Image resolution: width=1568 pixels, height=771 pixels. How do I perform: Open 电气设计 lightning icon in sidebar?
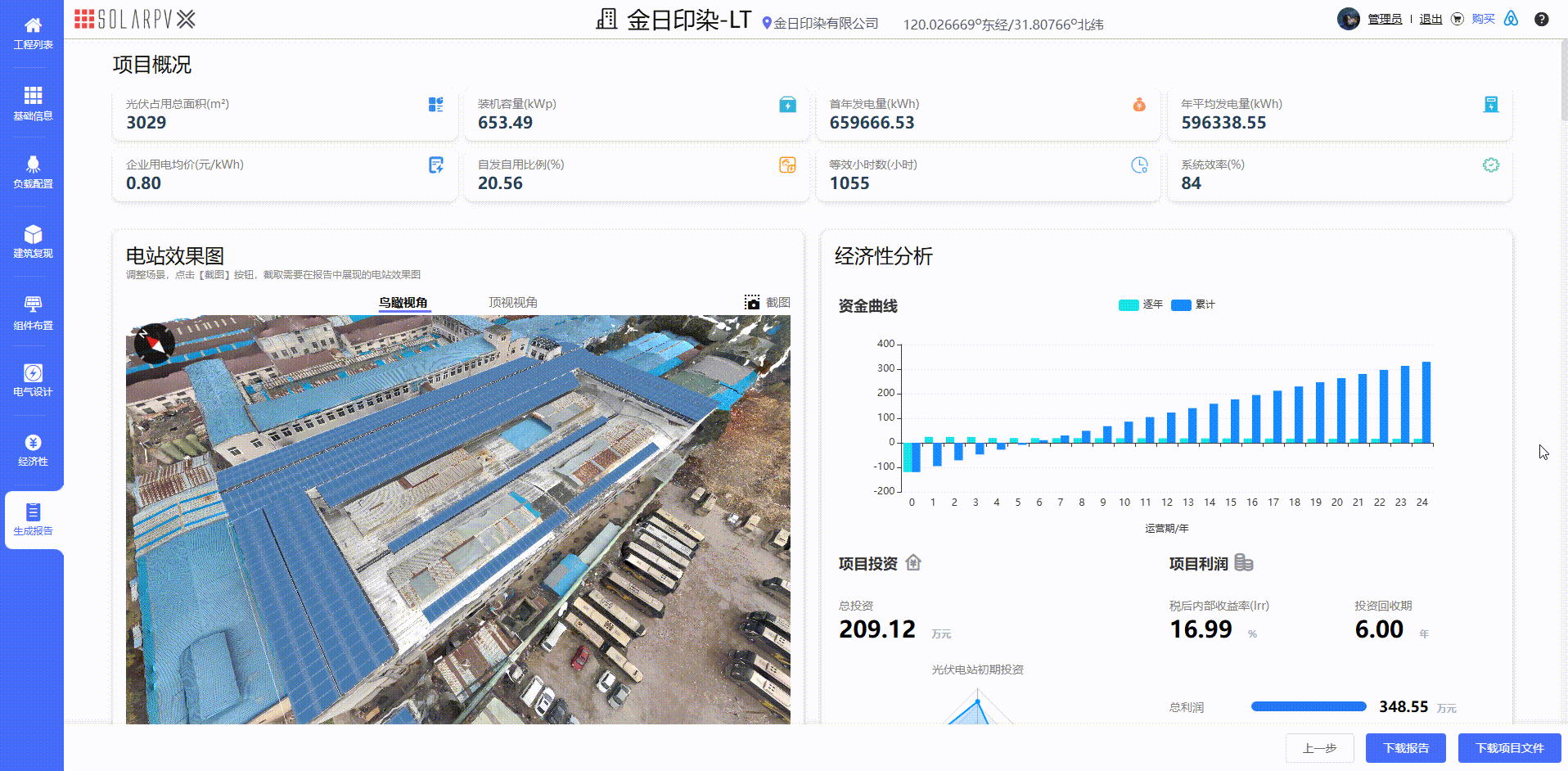(x=33, y=373)
